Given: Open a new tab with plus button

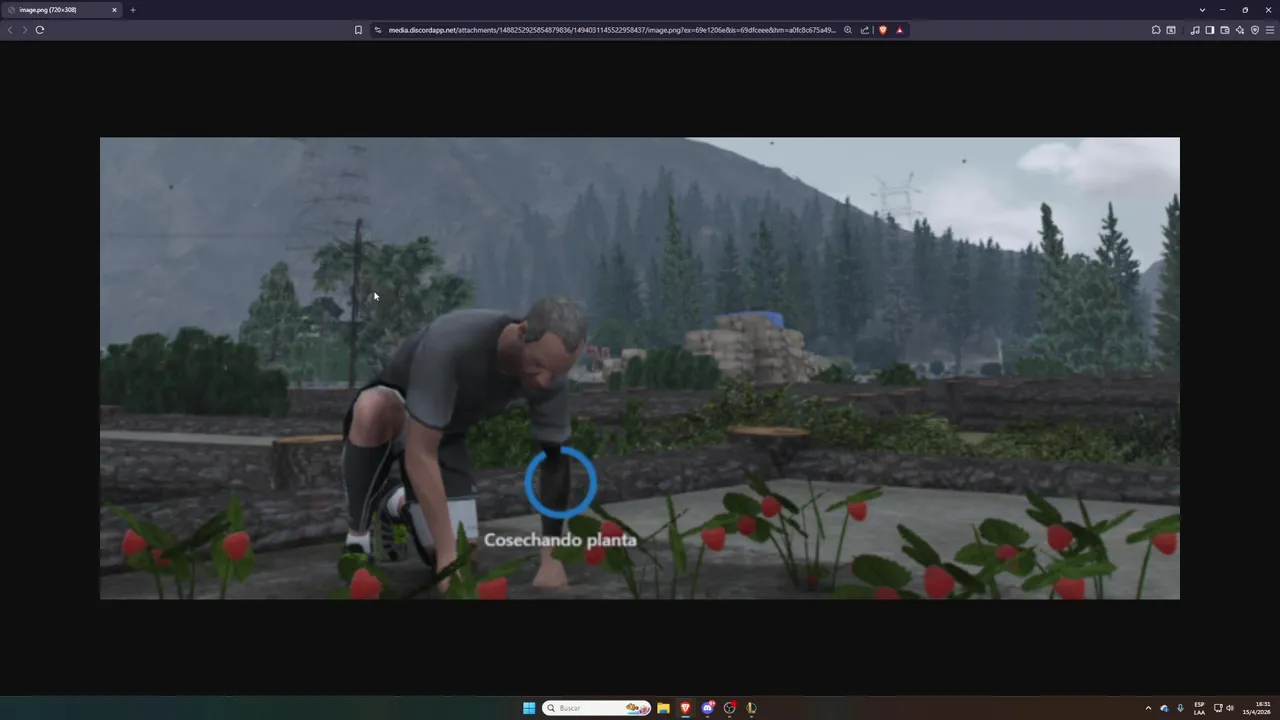Looking at the screenshot, I should pyautogui.click(x=132, y=10).
